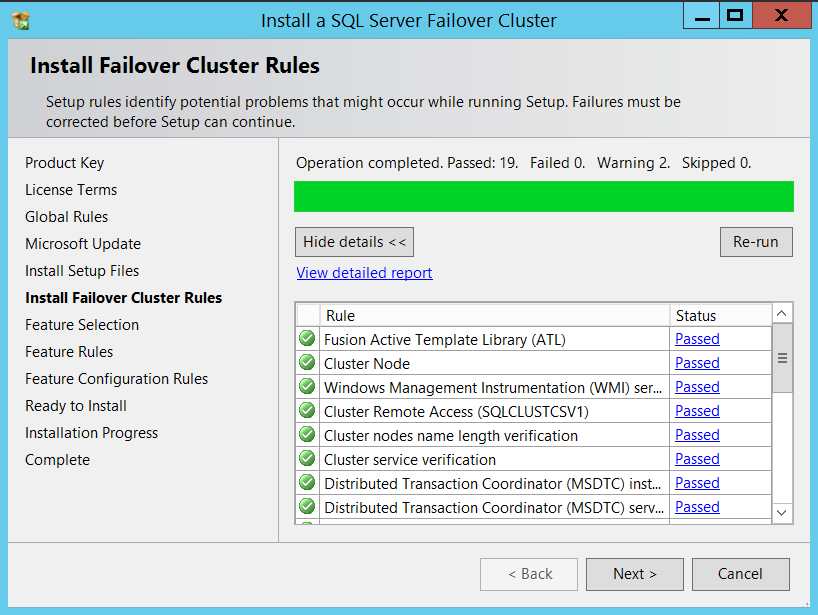This screenshot has width=818, height=615.
Task: Click green check icon for name length verification
Action: point(307,434)
